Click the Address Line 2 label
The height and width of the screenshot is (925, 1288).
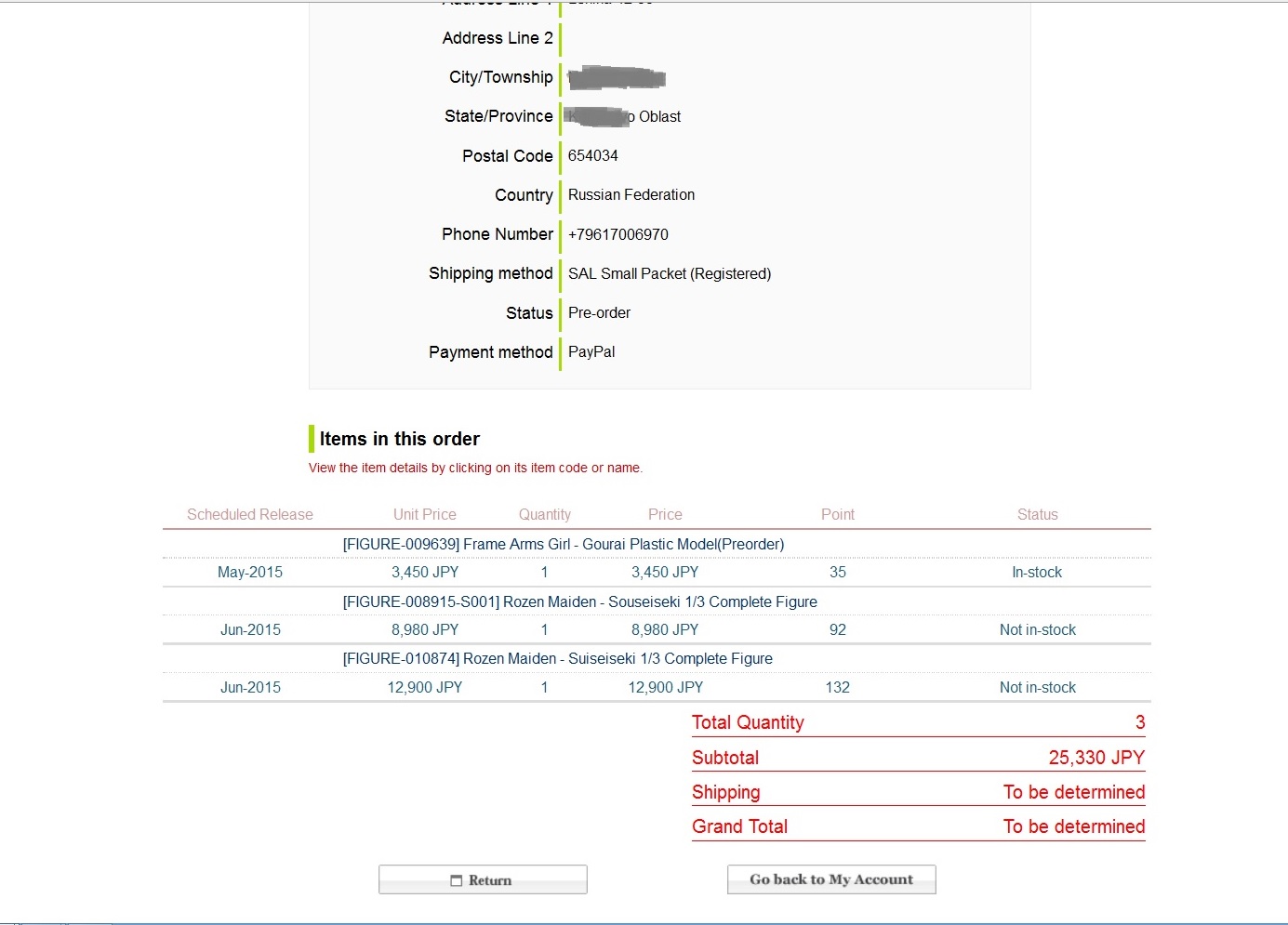point(498,38)
